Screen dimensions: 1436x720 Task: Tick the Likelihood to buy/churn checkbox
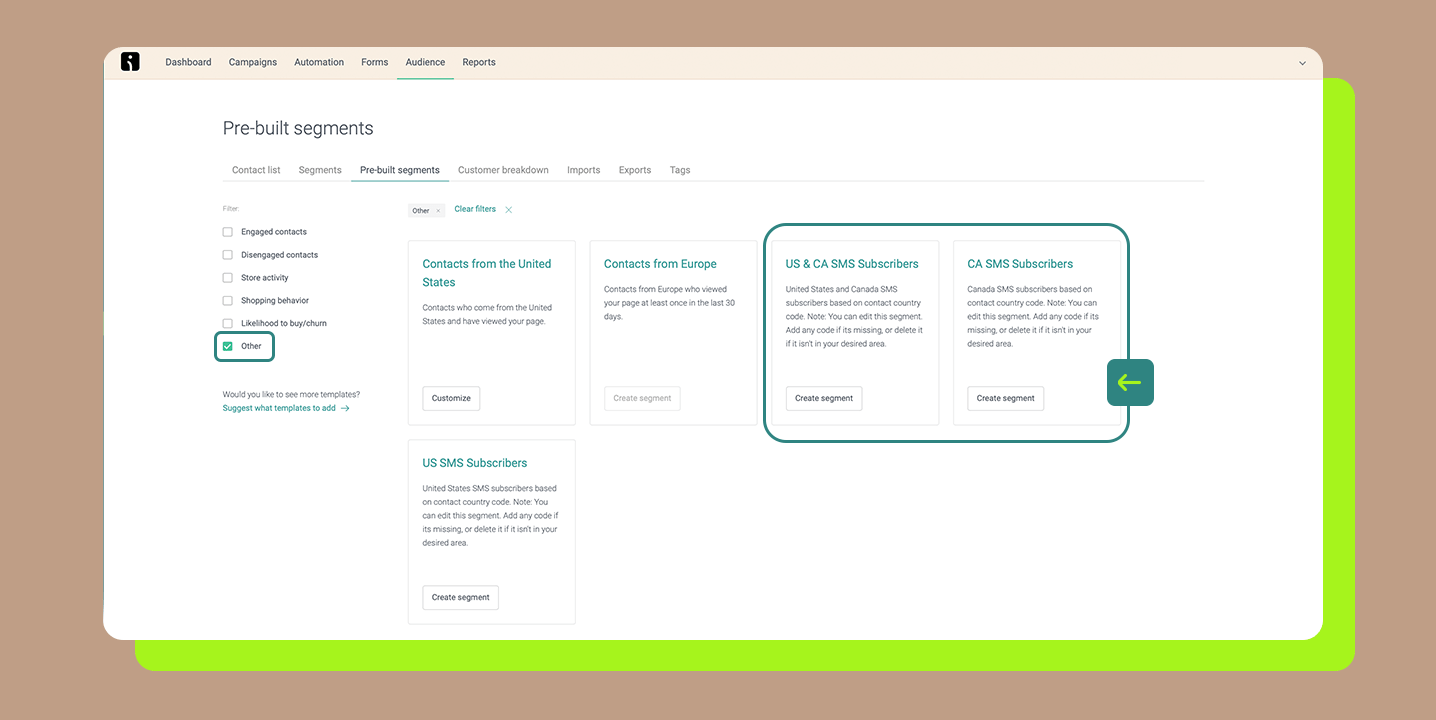point(228,323)
